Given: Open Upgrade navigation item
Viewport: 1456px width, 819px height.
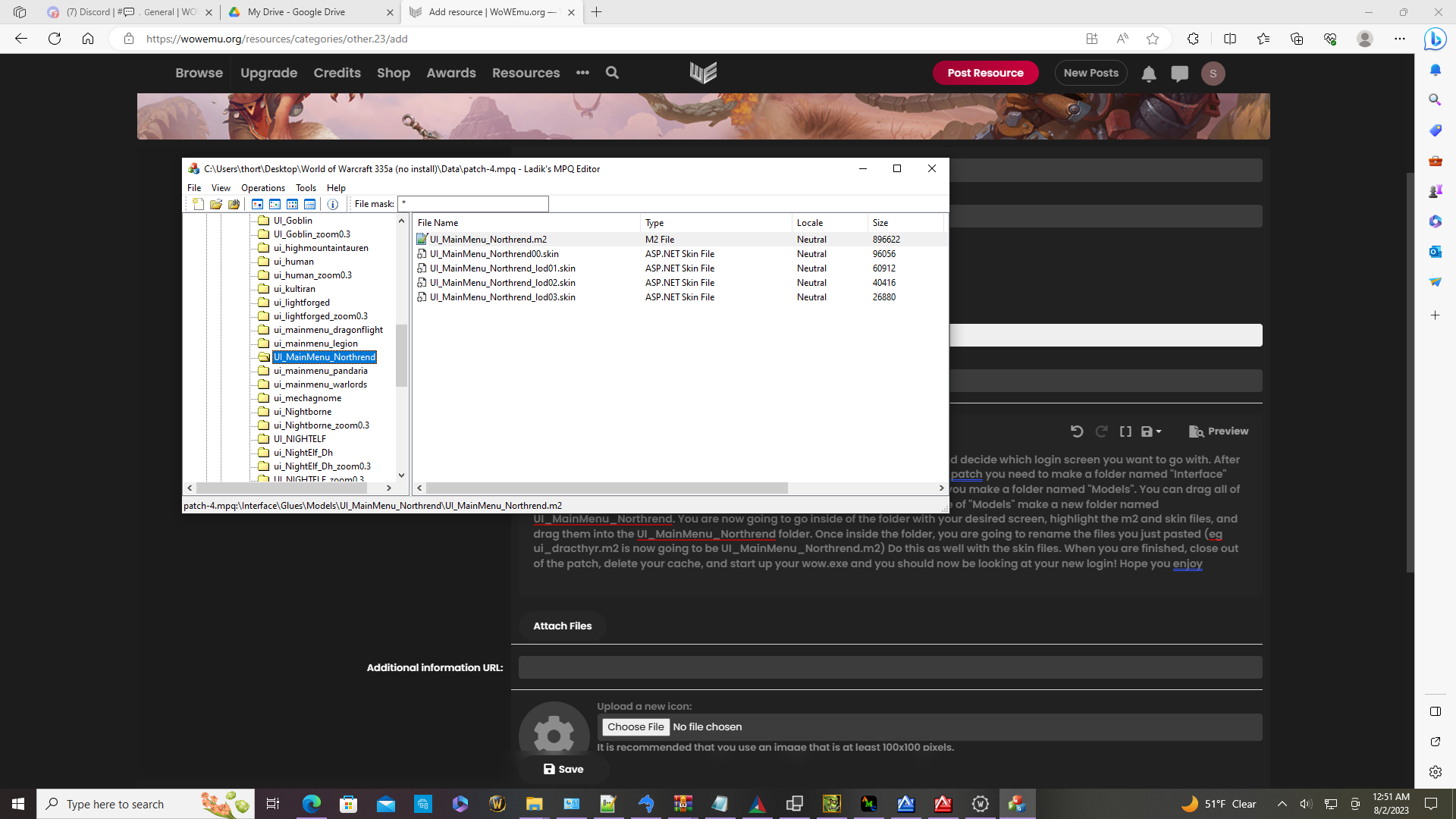Looking at the screenshot, I should pyautogui.click(x=268, y=73).
